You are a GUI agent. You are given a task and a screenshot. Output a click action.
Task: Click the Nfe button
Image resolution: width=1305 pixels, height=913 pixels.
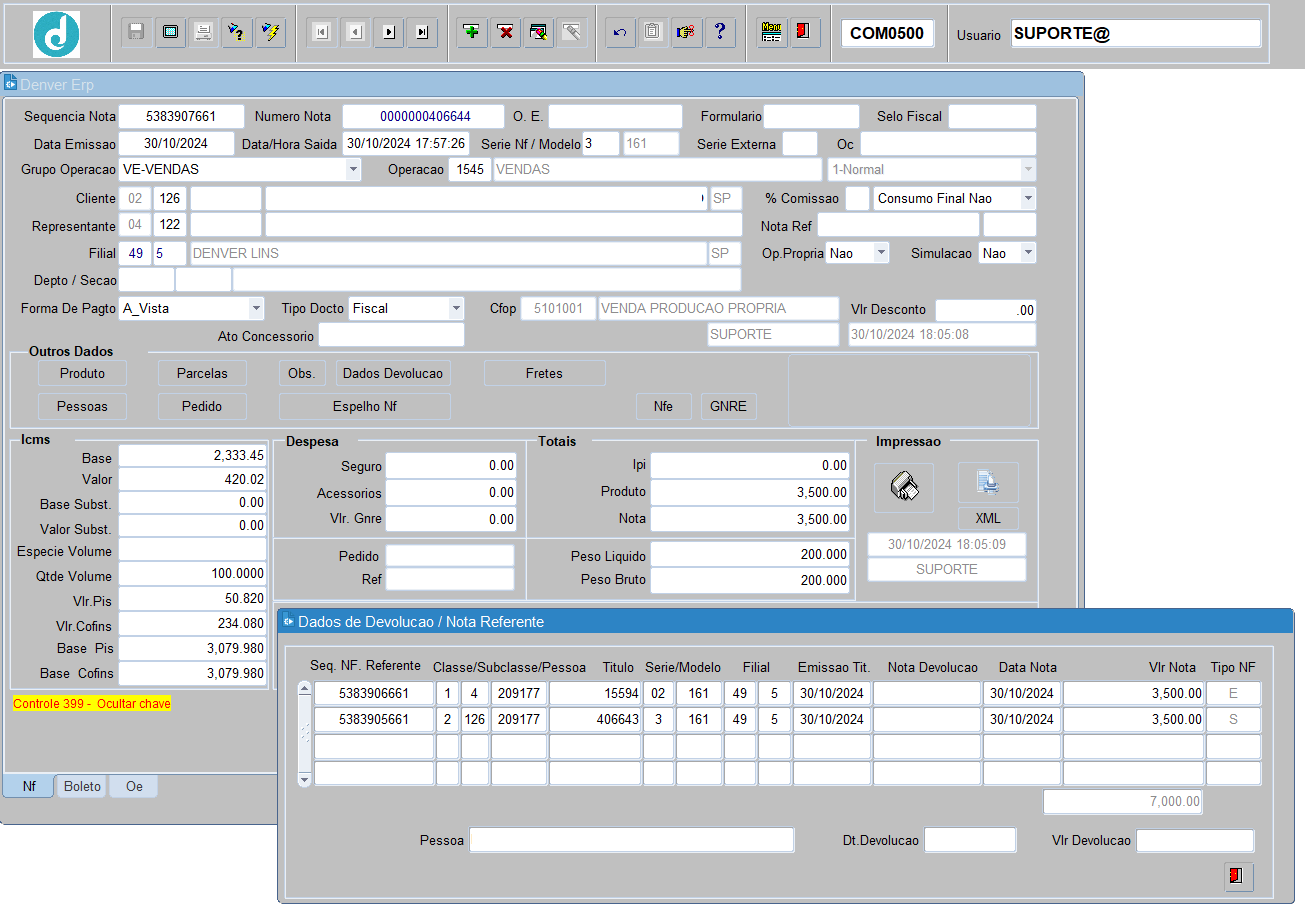coord(664,406)
